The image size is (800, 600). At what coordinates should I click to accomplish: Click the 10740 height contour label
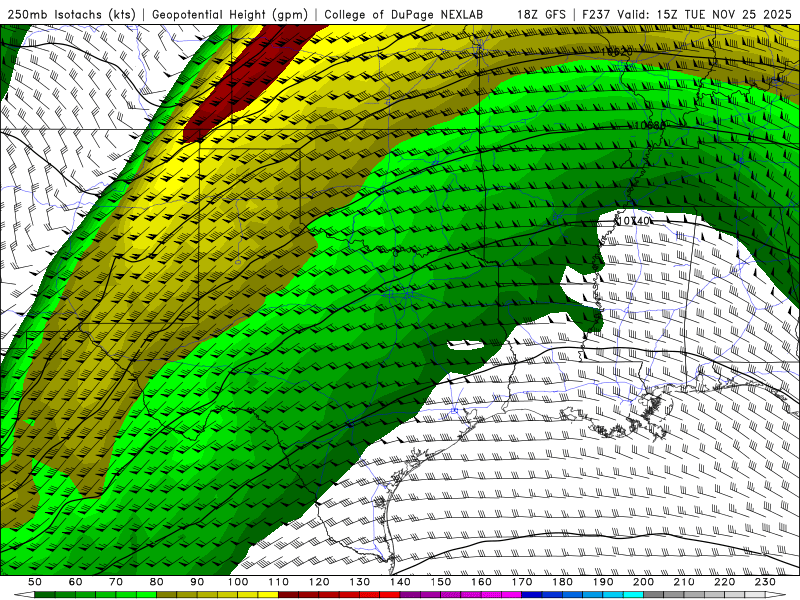(633, 220)
